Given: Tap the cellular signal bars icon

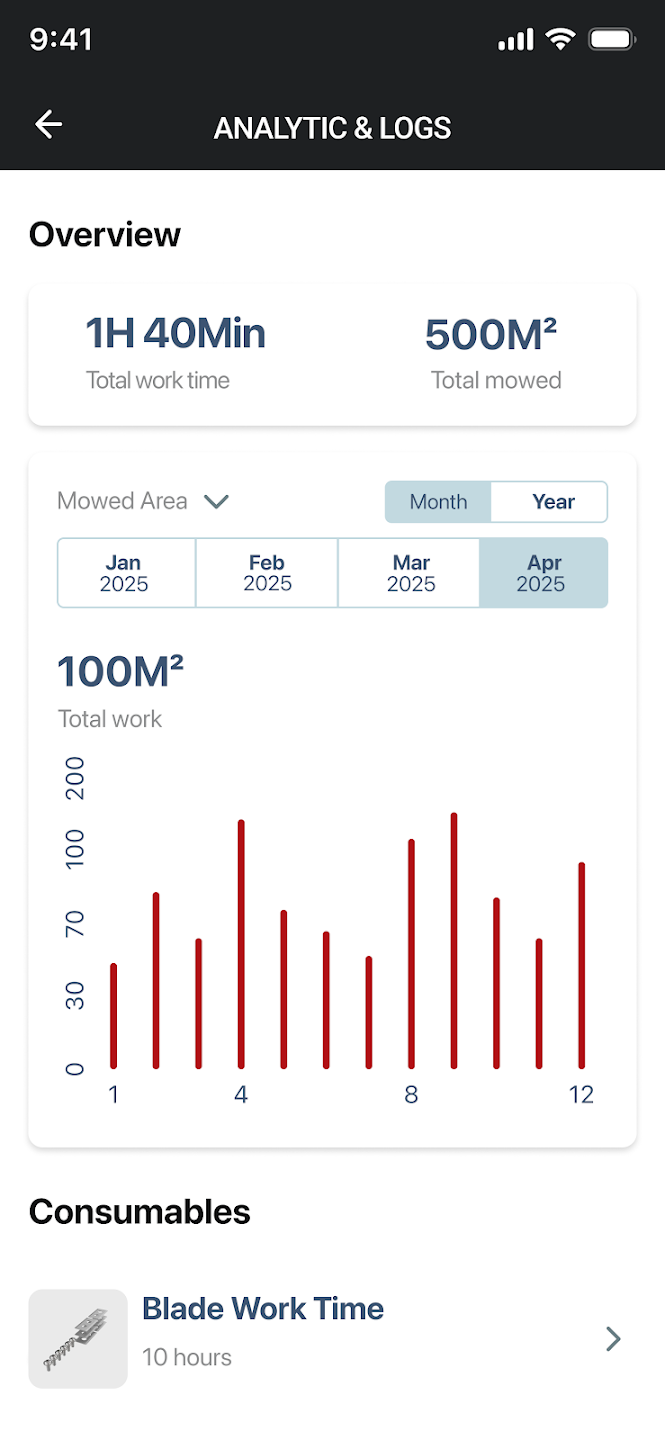Looking at the screenshot, I should pyautogui.click(x=516, y=40).
